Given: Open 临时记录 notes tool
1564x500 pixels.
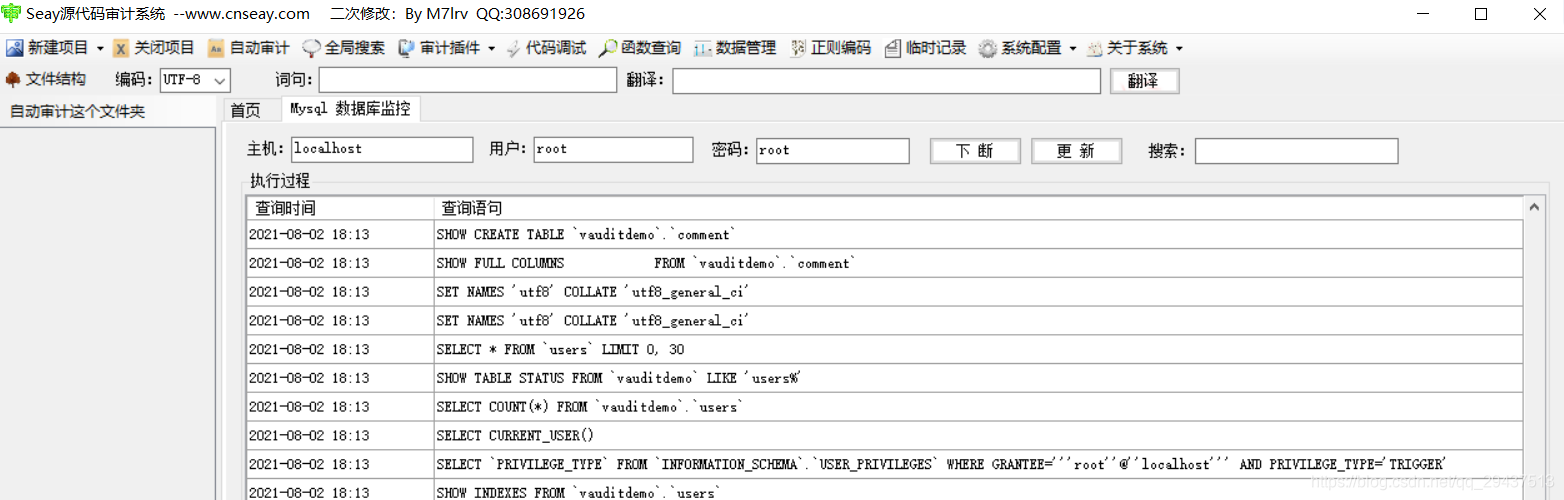Looking at the screenshot, I should point(925,48).
